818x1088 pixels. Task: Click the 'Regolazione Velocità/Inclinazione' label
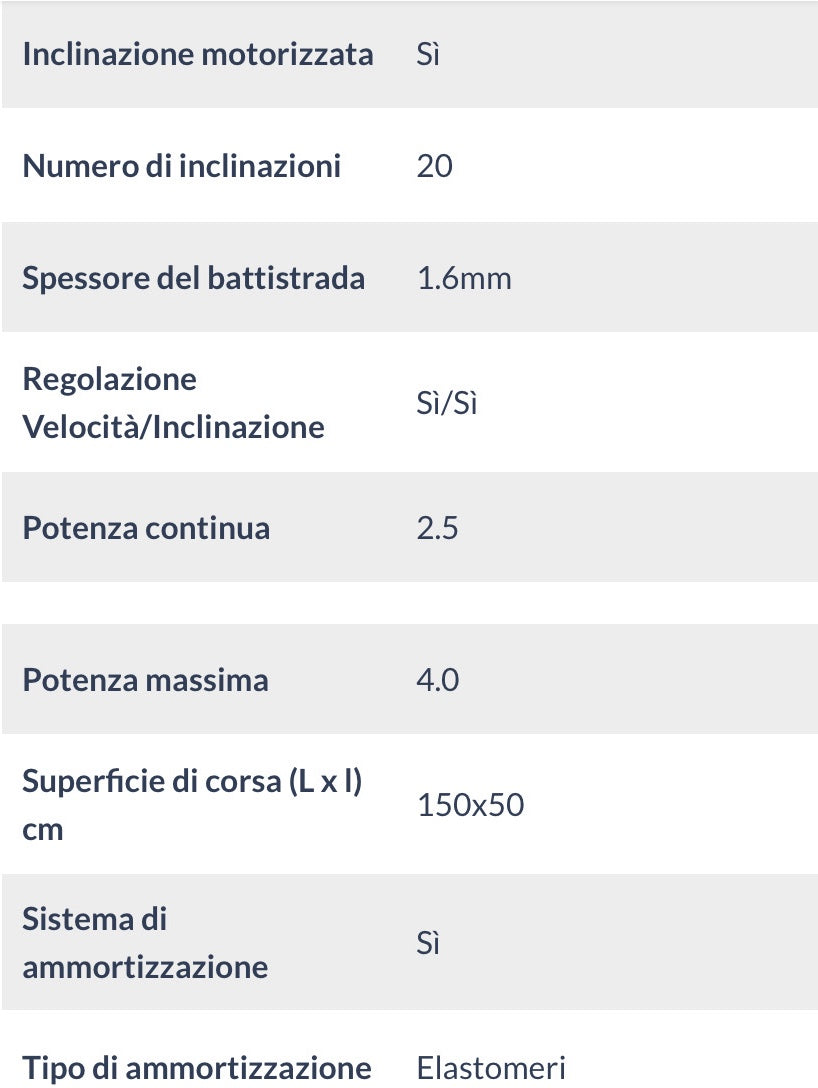tap(174, 403)
